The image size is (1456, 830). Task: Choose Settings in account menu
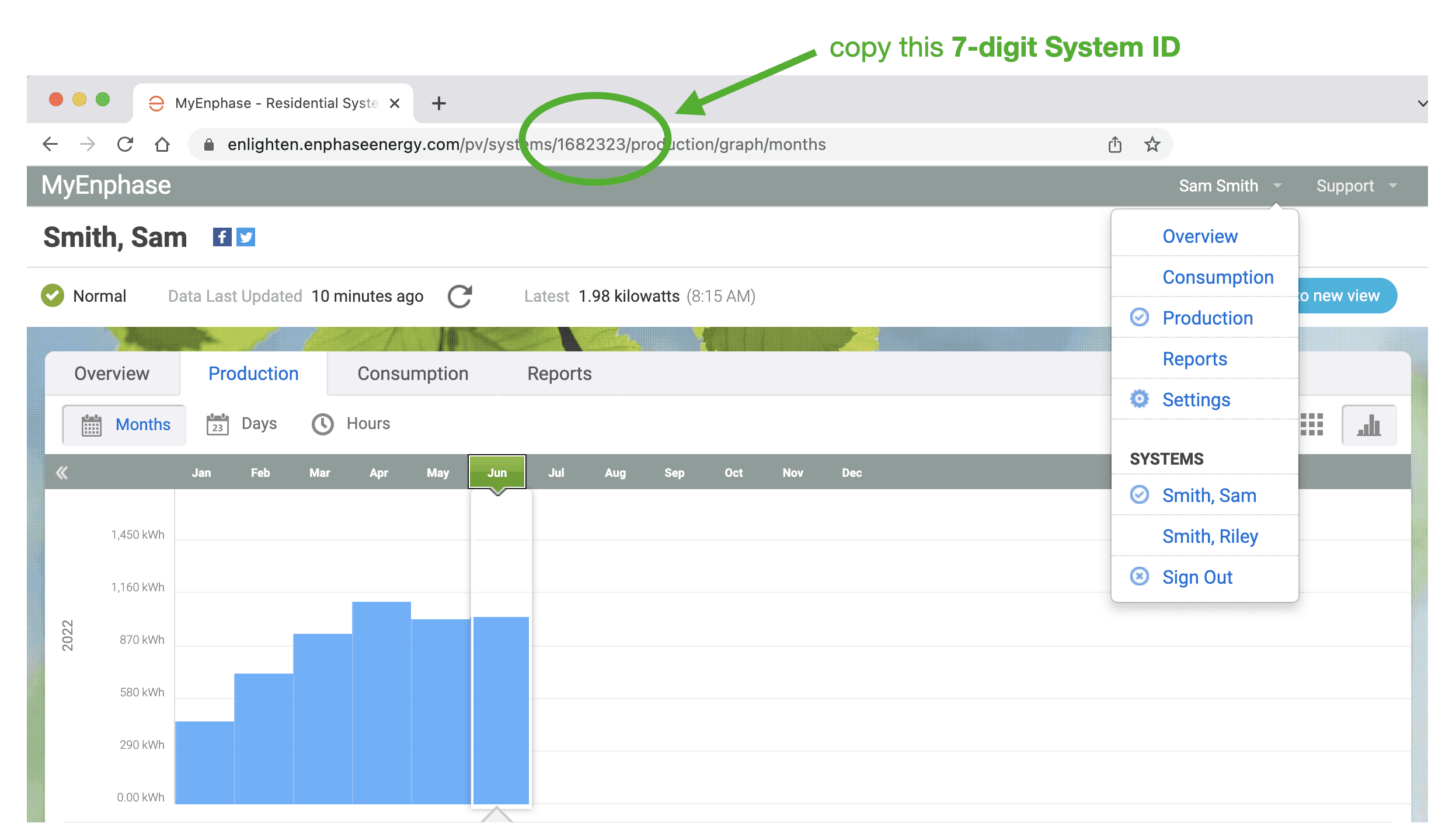pos(1196,400)
